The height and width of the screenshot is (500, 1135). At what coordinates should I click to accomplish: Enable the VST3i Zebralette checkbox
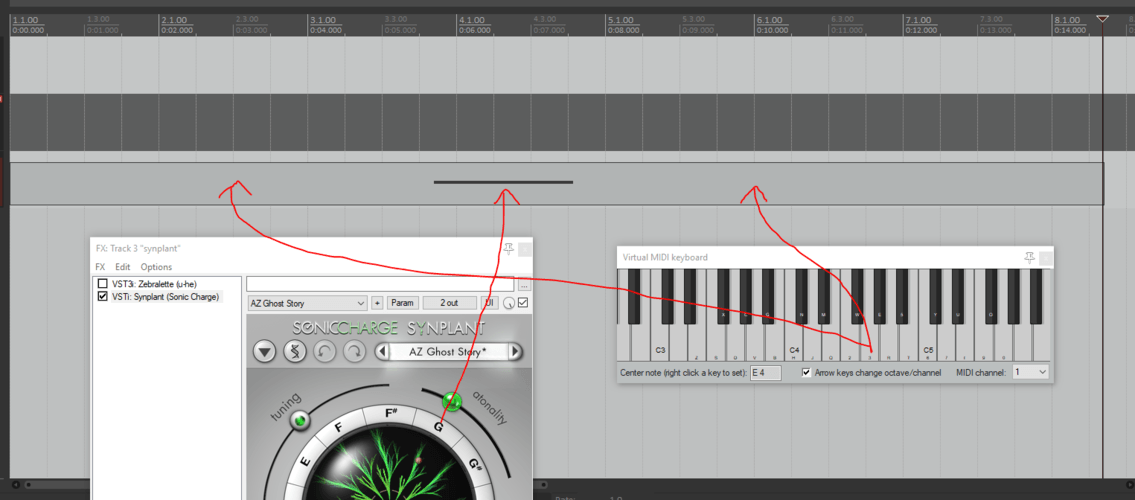[103, 284]
